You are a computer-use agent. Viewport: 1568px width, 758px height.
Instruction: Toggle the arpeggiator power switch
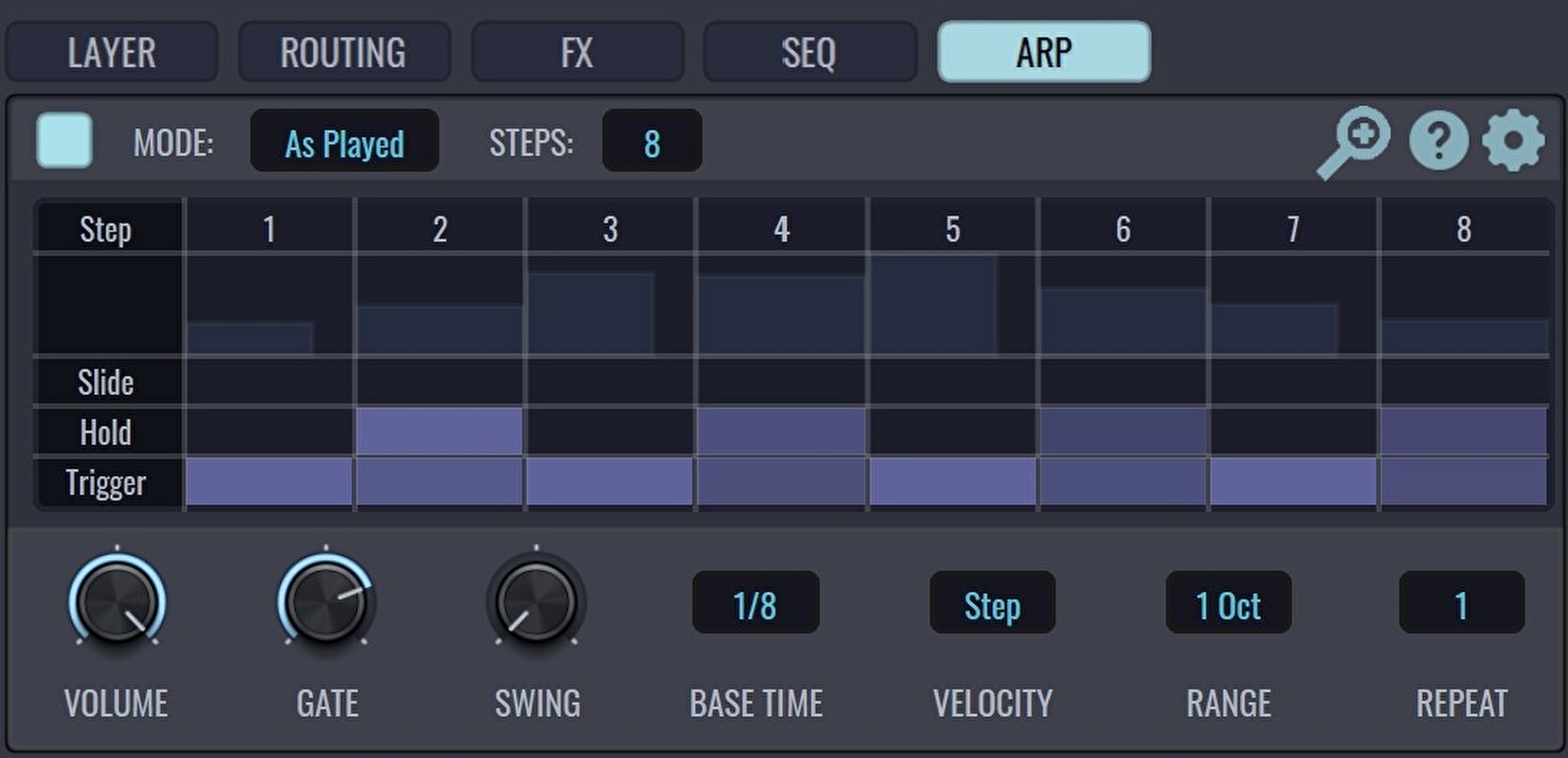tap(64, 141)
